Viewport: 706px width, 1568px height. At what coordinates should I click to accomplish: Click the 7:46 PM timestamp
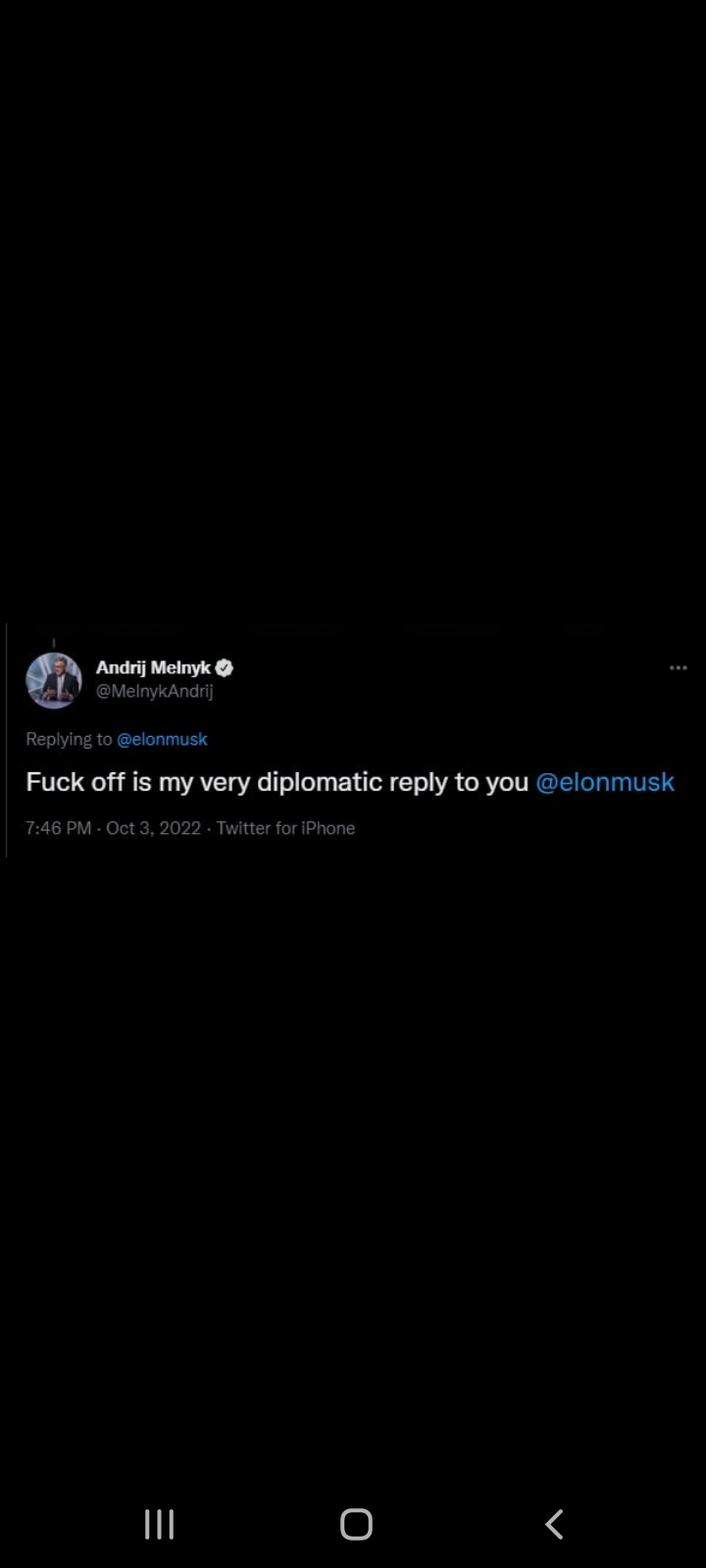[x=58, y=828]
